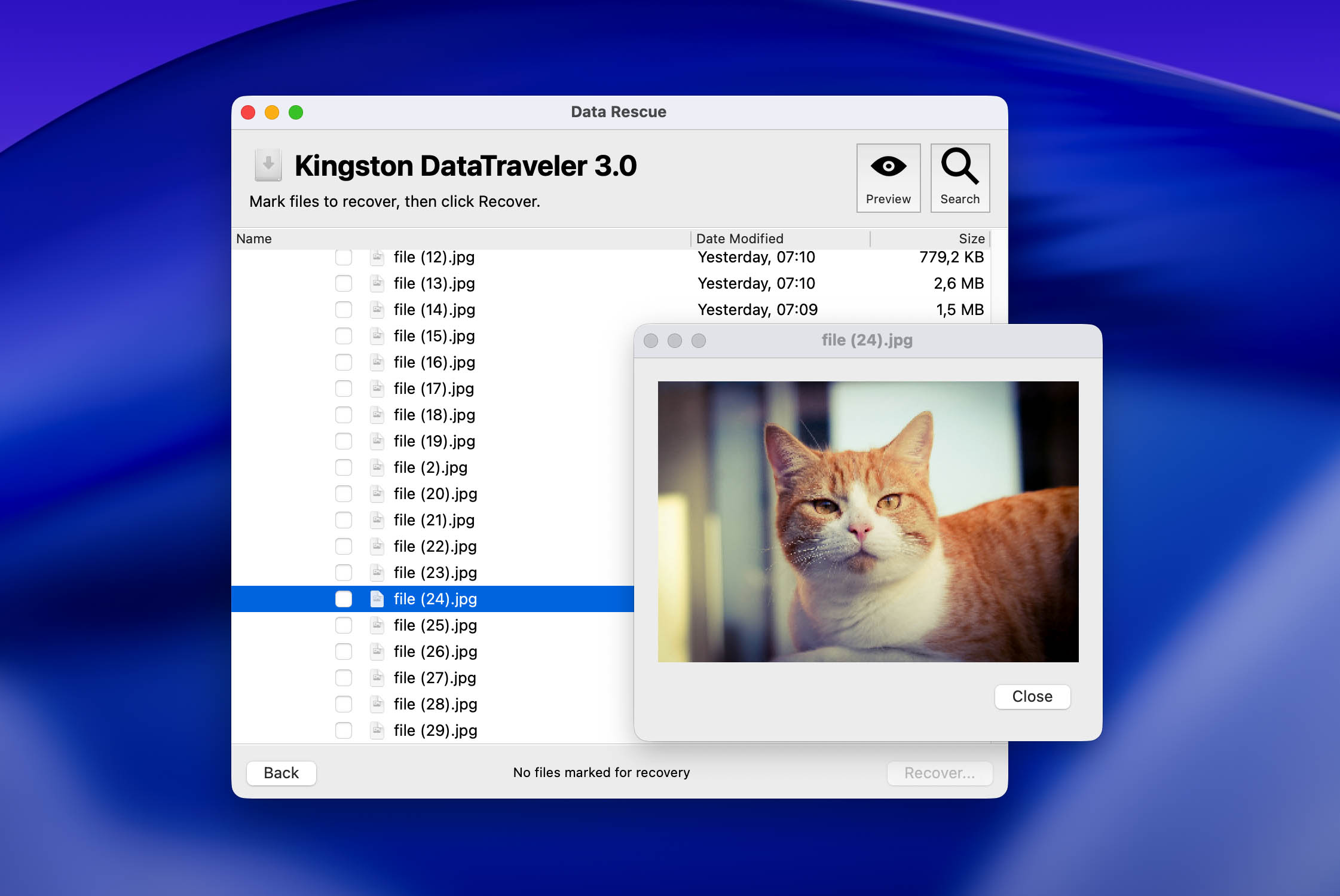Sort files by the Name column

click(253, 238)
